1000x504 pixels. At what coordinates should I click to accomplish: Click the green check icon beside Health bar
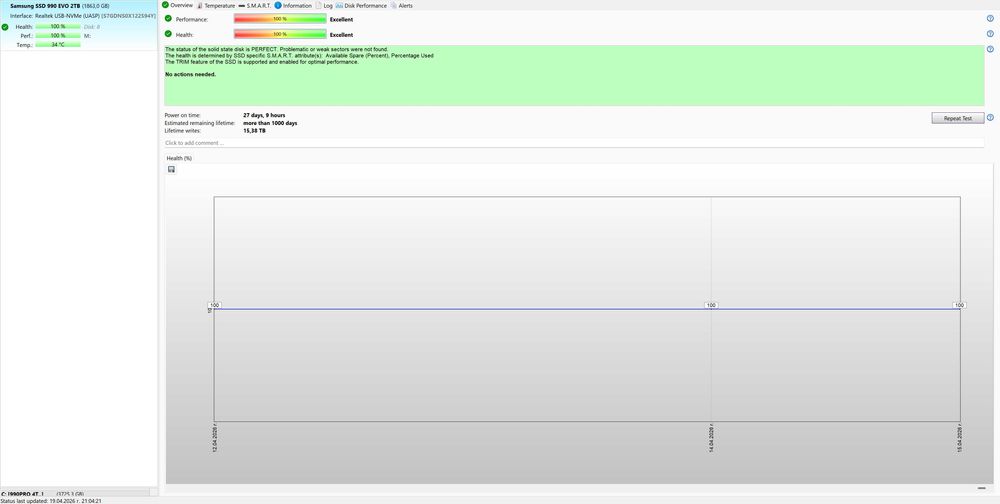pos(168,34)
